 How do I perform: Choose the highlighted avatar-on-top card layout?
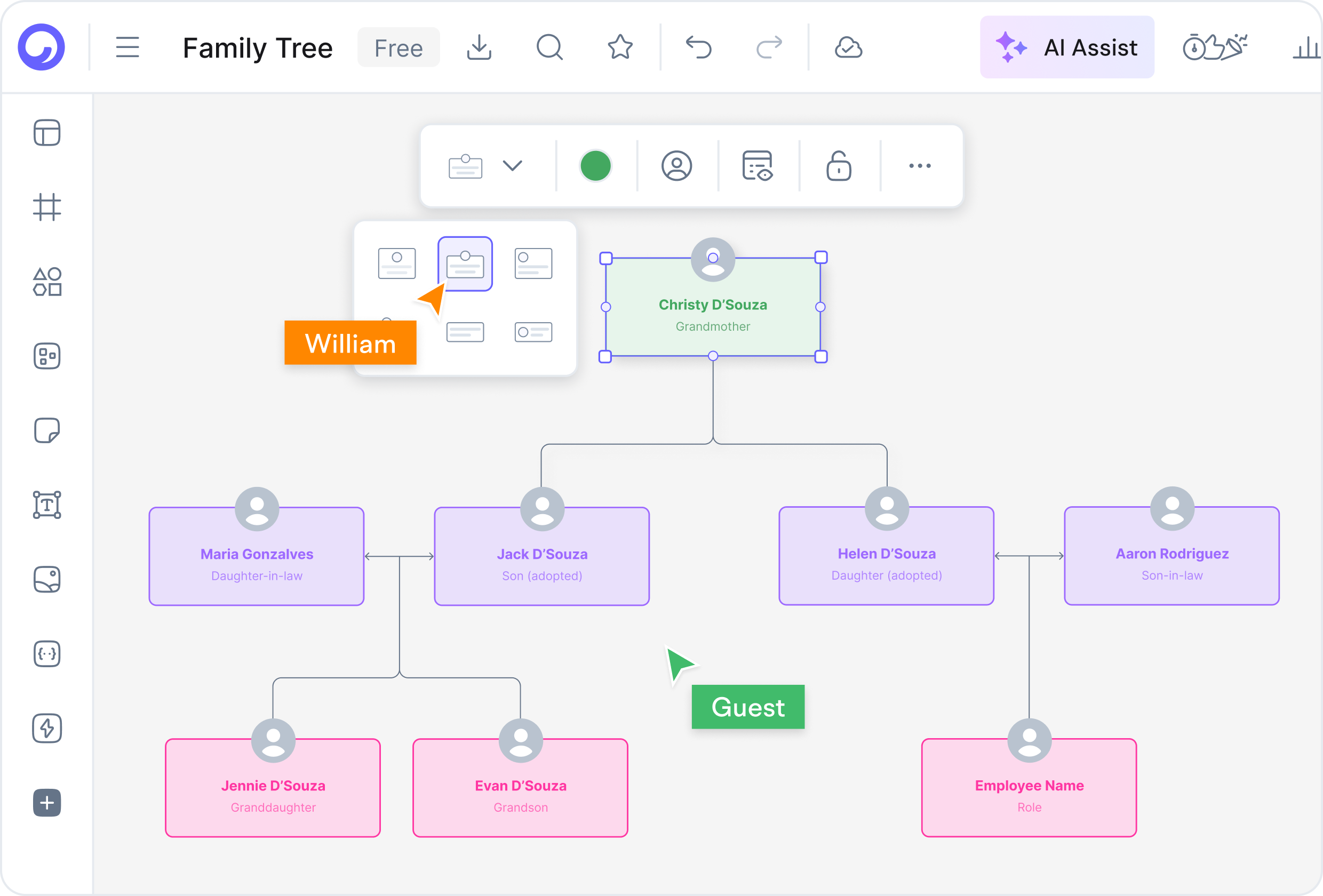tap(465, 264)
